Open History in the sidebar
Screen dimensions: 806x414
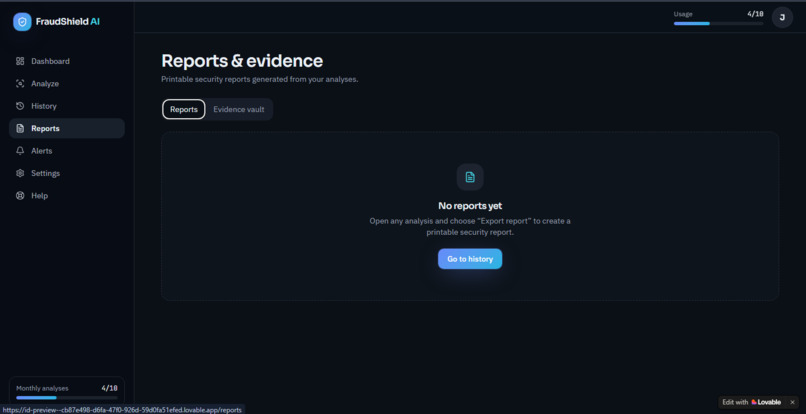coord(67,106)
